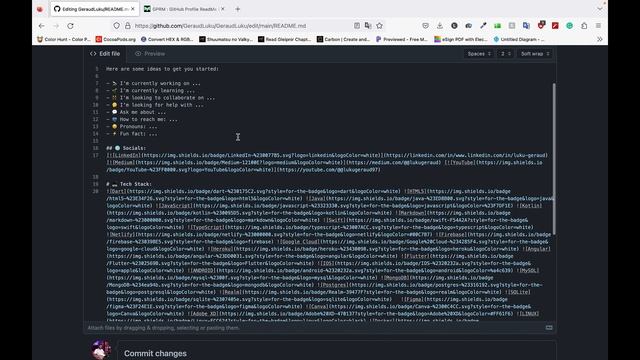Close the GPRM GitHub Profile Readme tab
Viewport: 640px width, 360px height.
click(222, 9)
